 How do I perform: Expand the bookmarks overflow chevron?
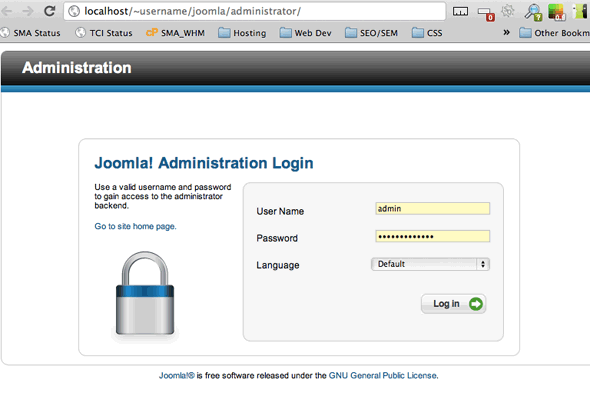pos(506,32)
